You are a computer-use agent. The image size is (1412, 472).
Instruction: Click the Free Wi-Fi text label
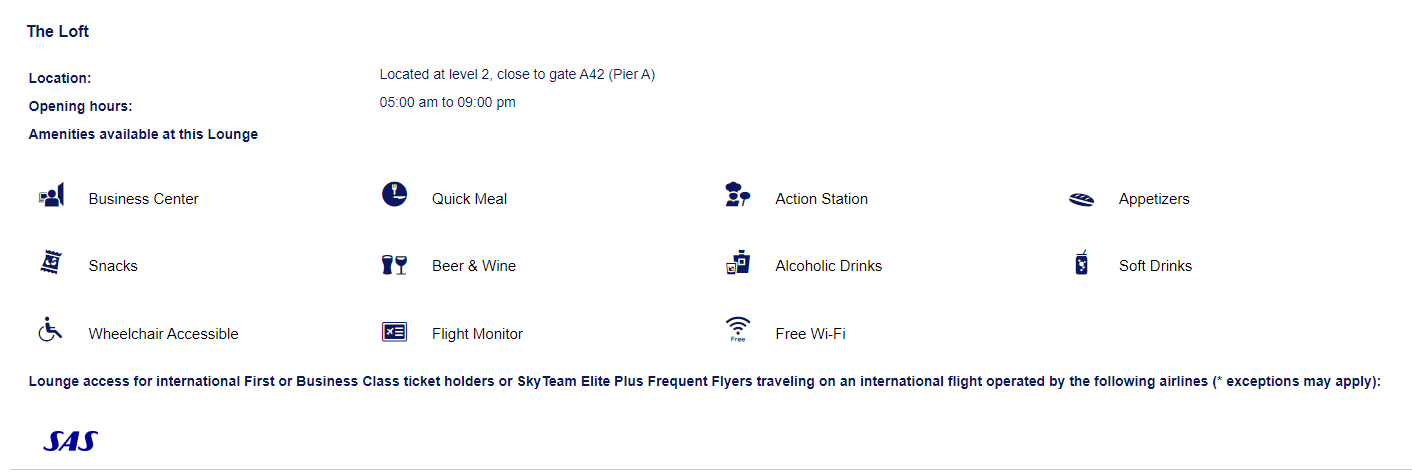[x=810, y=334]
